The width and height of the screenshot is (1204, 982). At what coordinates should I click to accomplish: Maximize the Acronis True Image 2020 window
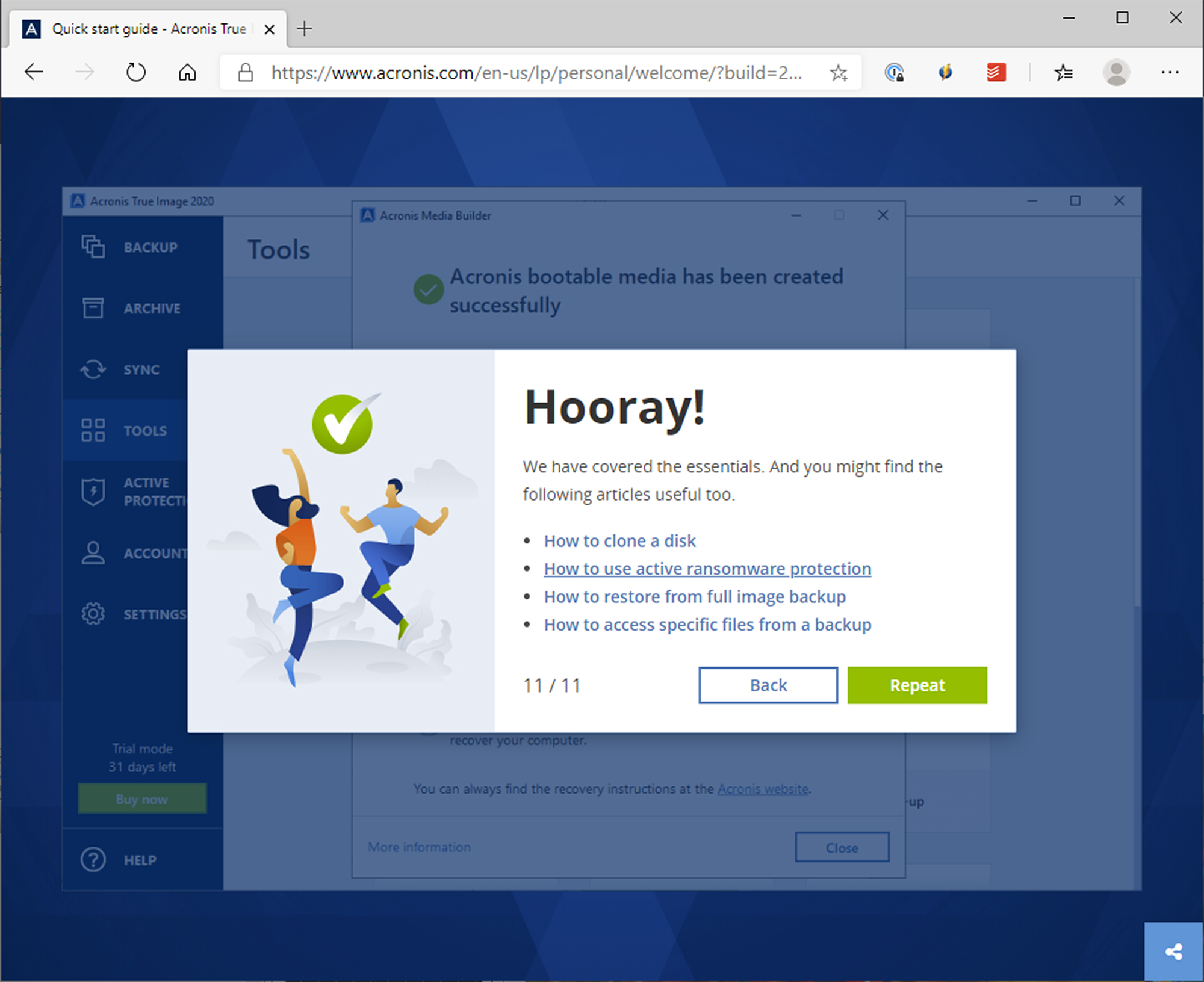click(1075, 200)
